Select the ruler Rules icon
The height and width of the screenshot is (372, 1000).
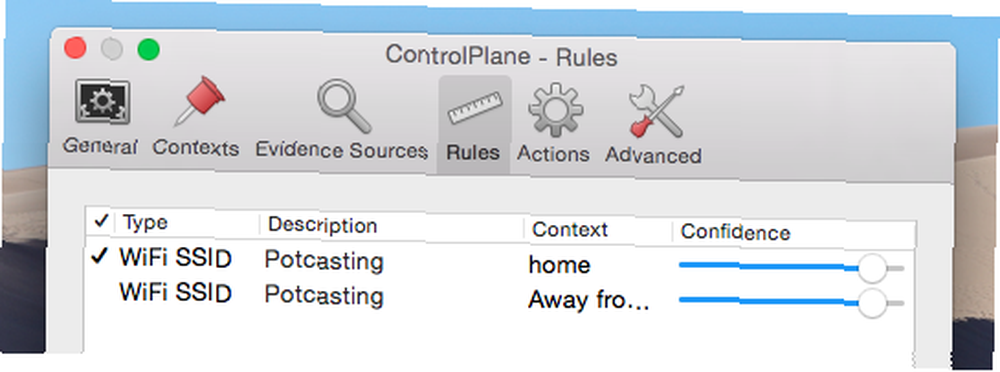[474, 108]
